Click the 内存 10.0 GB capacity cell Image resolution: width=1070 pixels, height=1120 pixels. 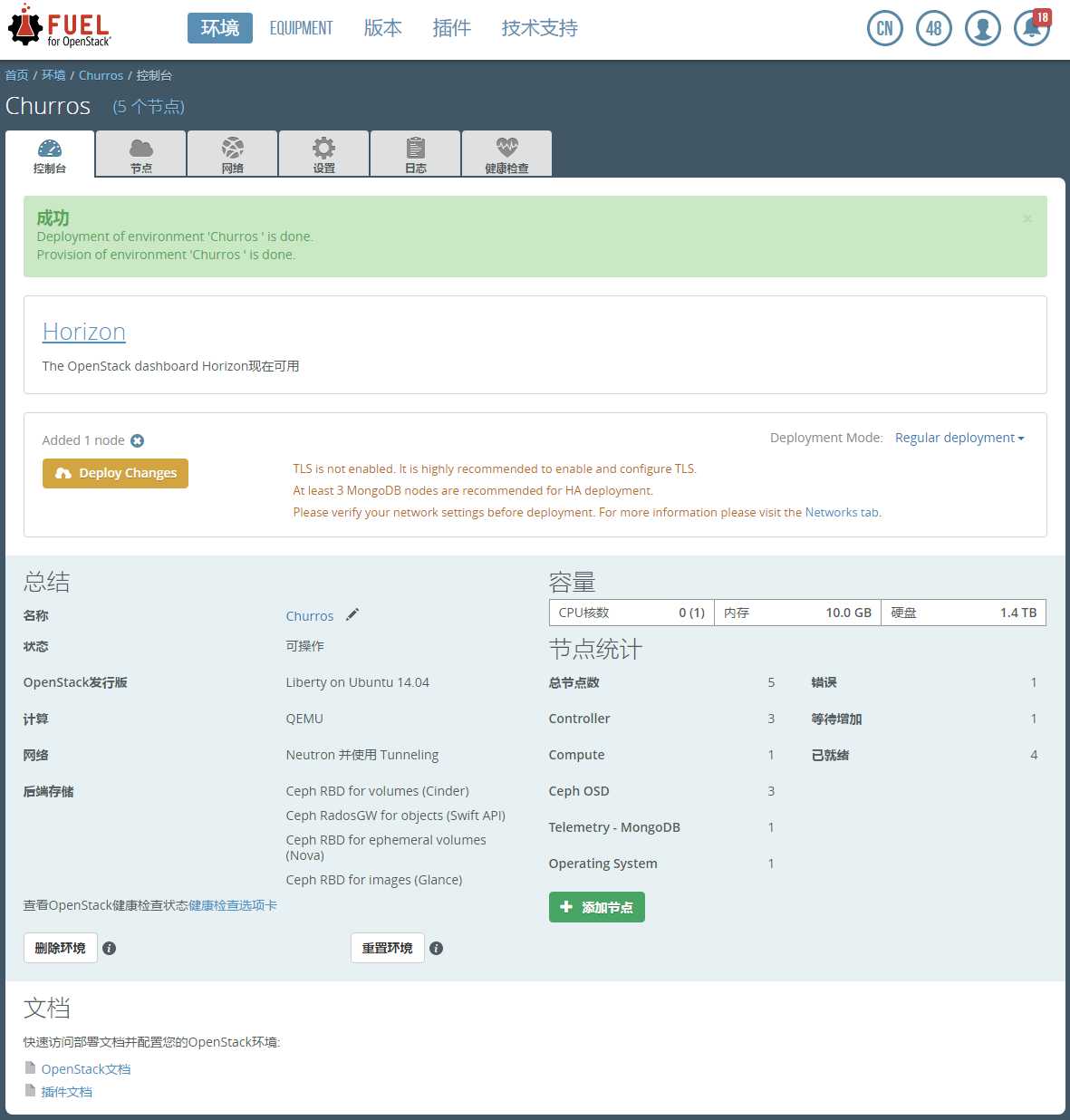pos(797,613)
